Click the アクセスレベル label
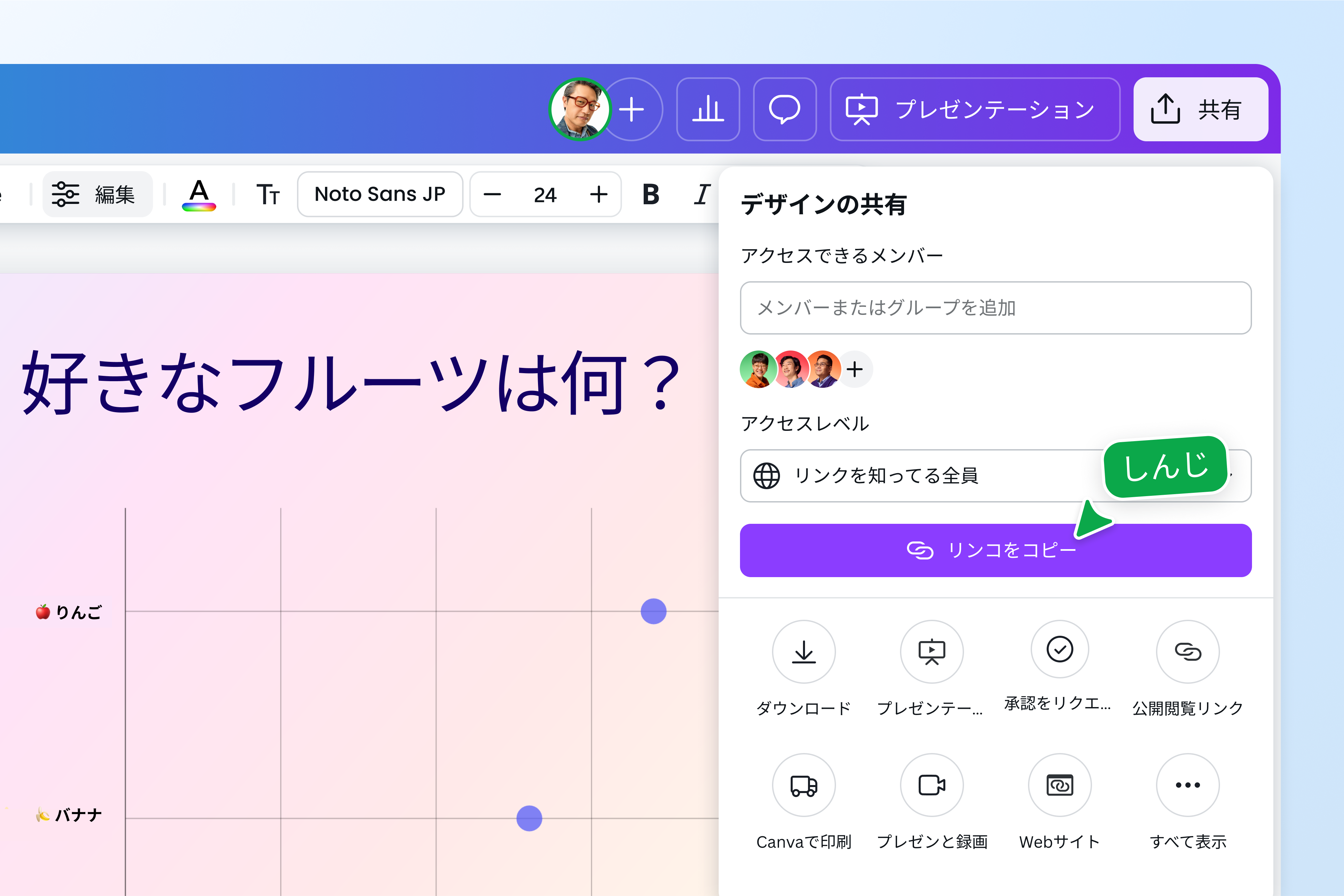The height and width of the screenshot is (896, 1344). 805,424
